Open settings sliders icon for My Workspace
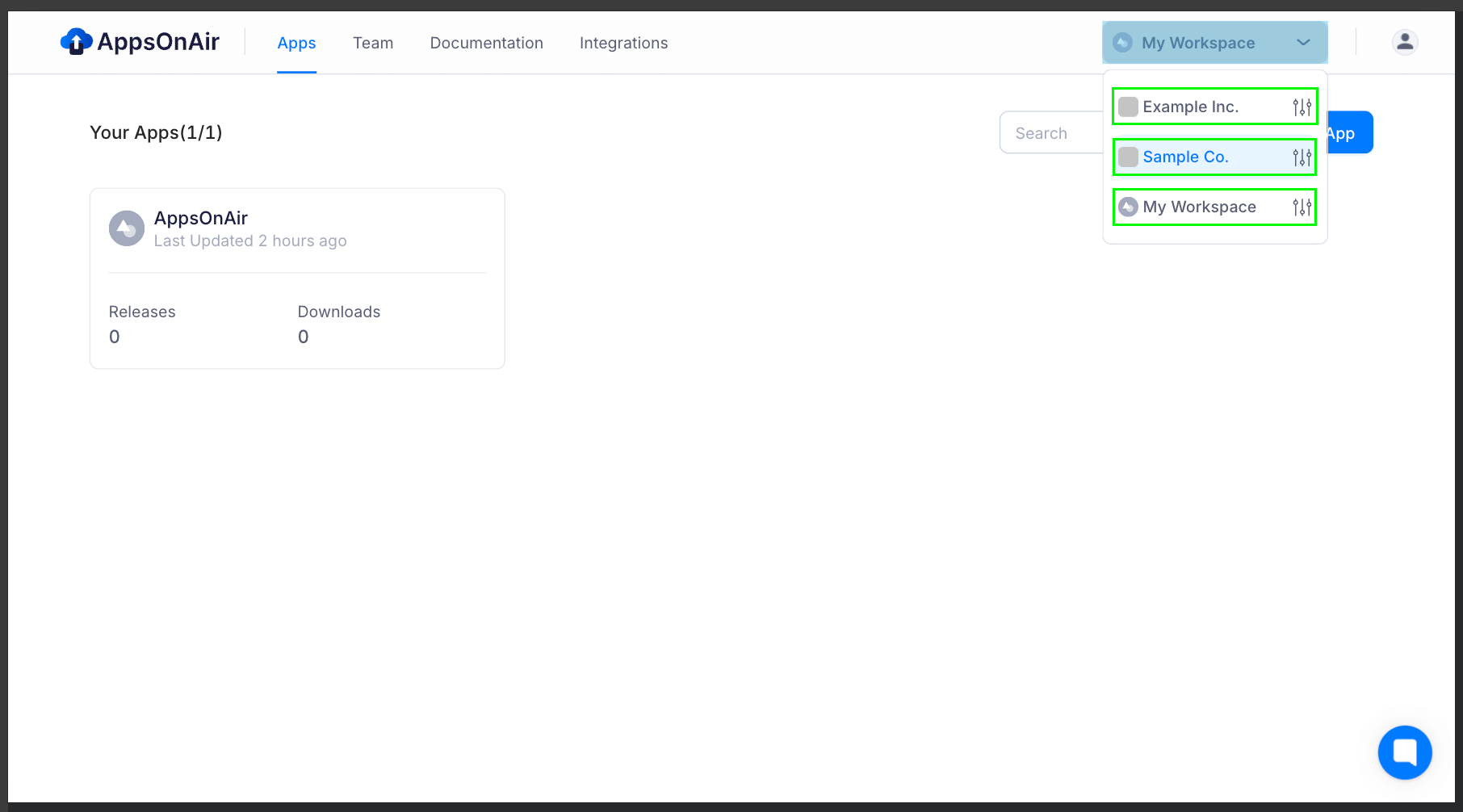The image size is (1463, 812). (1302, 207)
